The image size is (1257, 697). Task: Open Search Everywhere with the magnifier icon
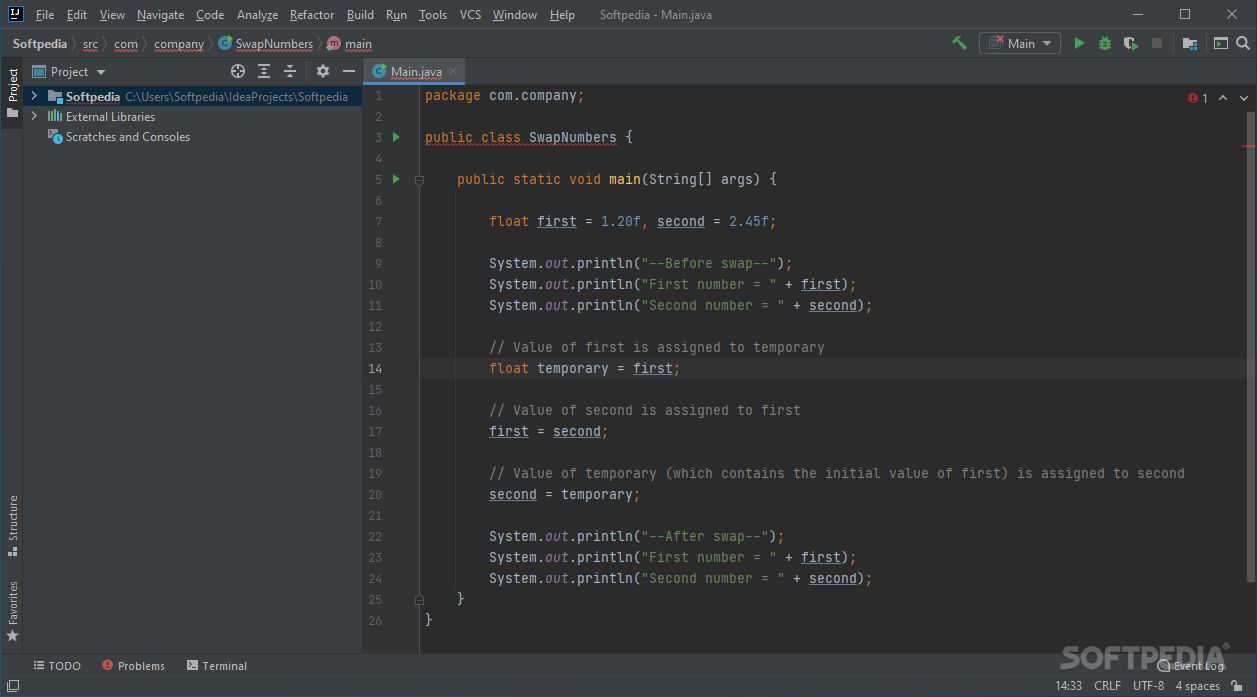click(x=1242, y=43)
